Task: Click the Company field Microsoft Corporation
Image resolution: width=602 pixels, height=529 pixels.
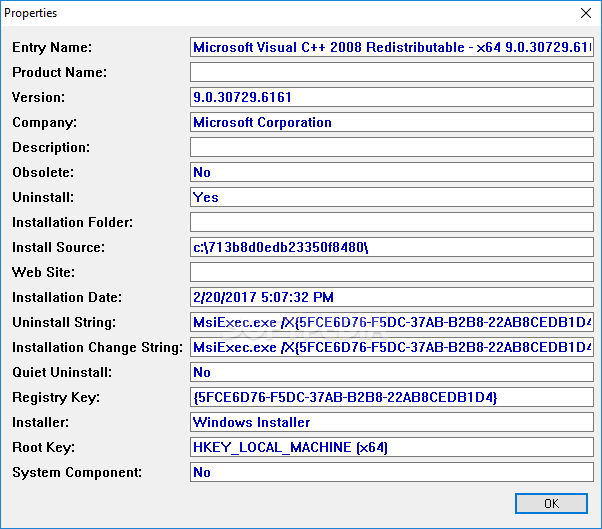Action: [x=392, y=122]
